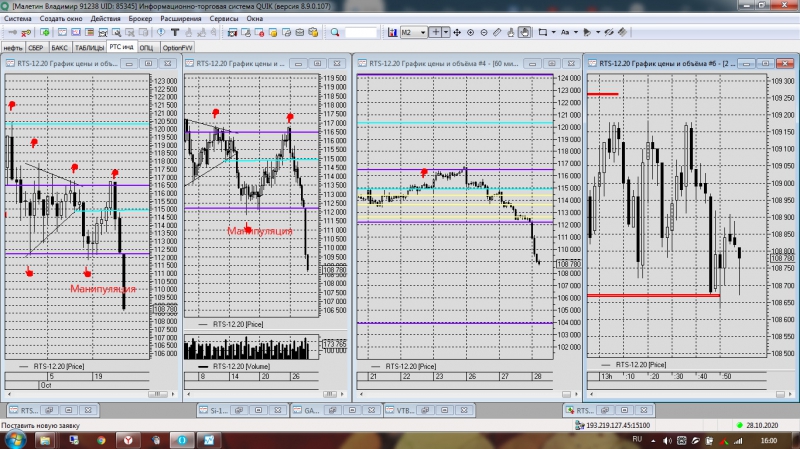Toggle the crosshair cursor mode button
The height and width of the screenshot is (449, 800).
click(x=436, y=32)
